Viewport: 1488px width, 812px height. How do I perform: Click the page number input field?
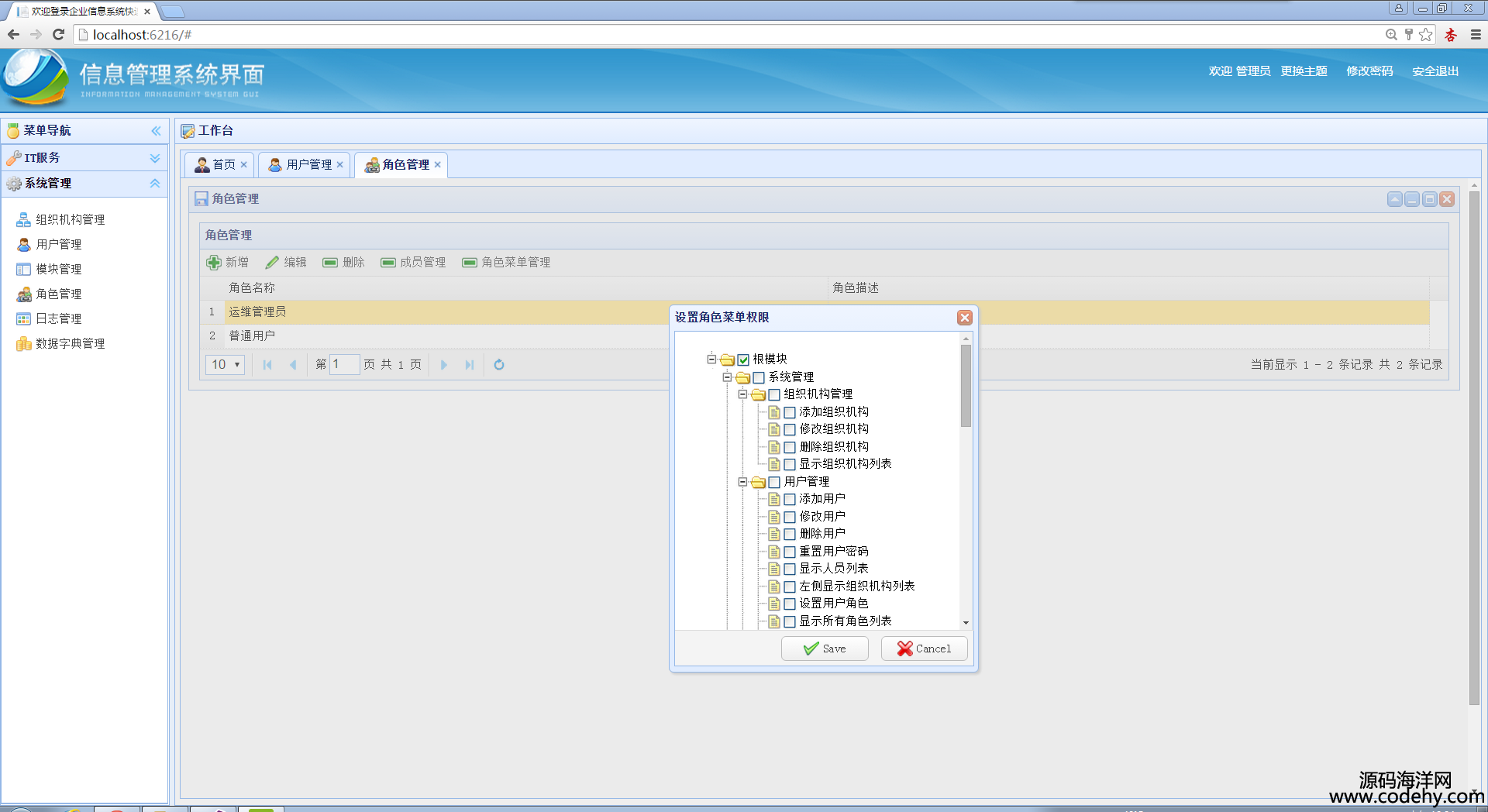click(344, 365)
